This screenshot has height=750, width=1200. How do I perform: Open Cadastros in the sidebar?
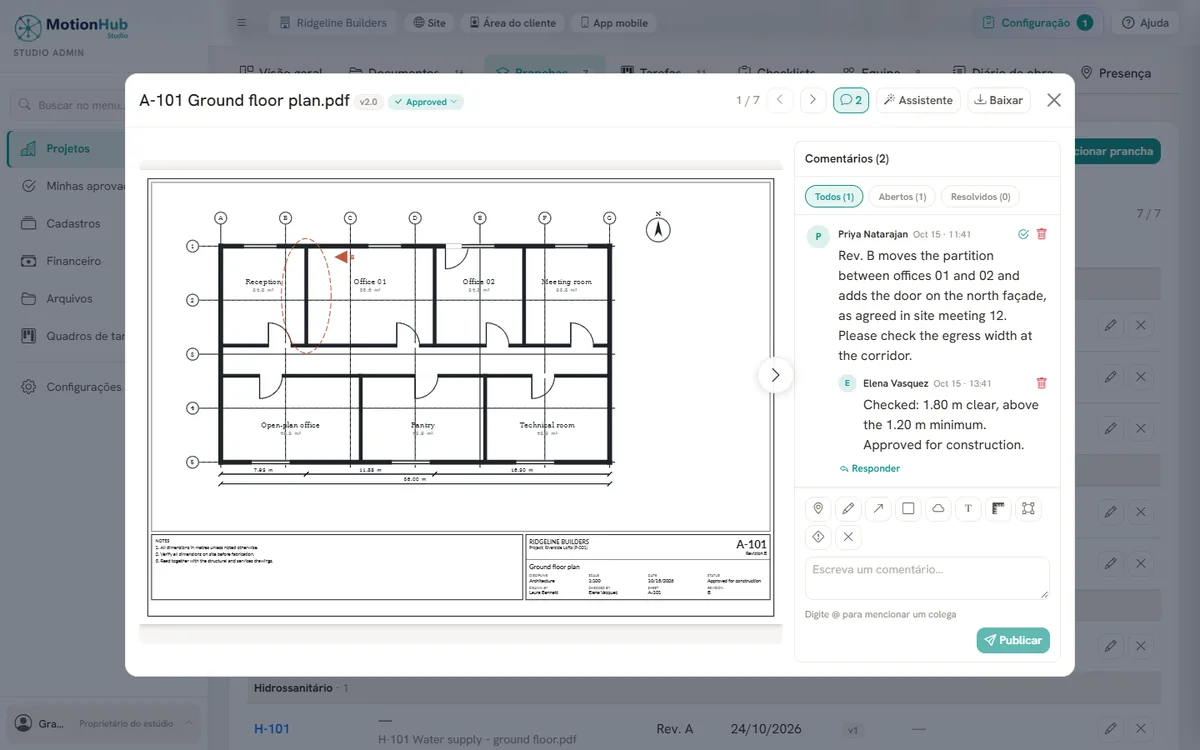pos(73,224)
